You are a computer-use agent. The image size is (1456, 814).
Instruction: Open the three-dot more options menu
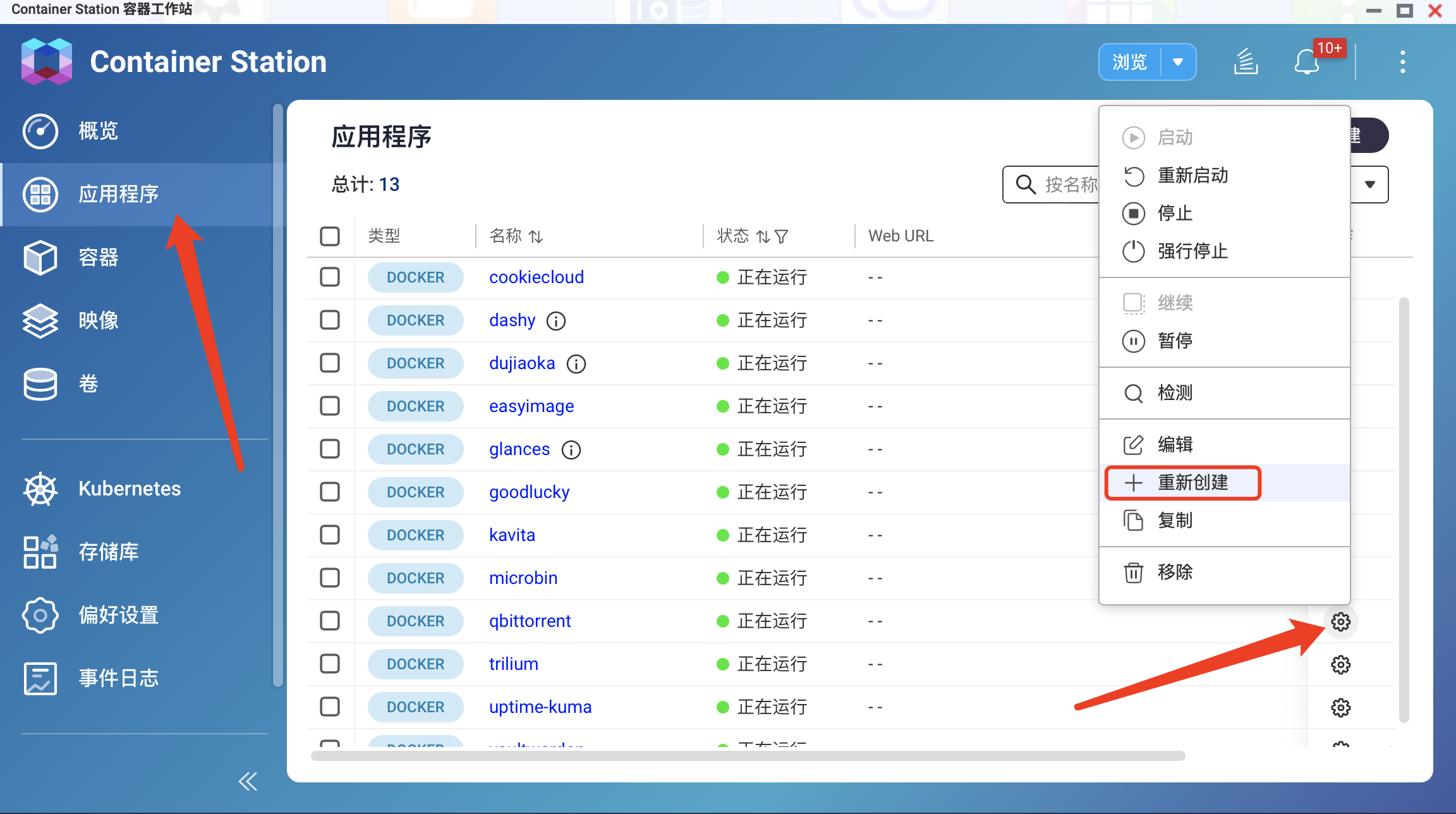(1403, 62)
